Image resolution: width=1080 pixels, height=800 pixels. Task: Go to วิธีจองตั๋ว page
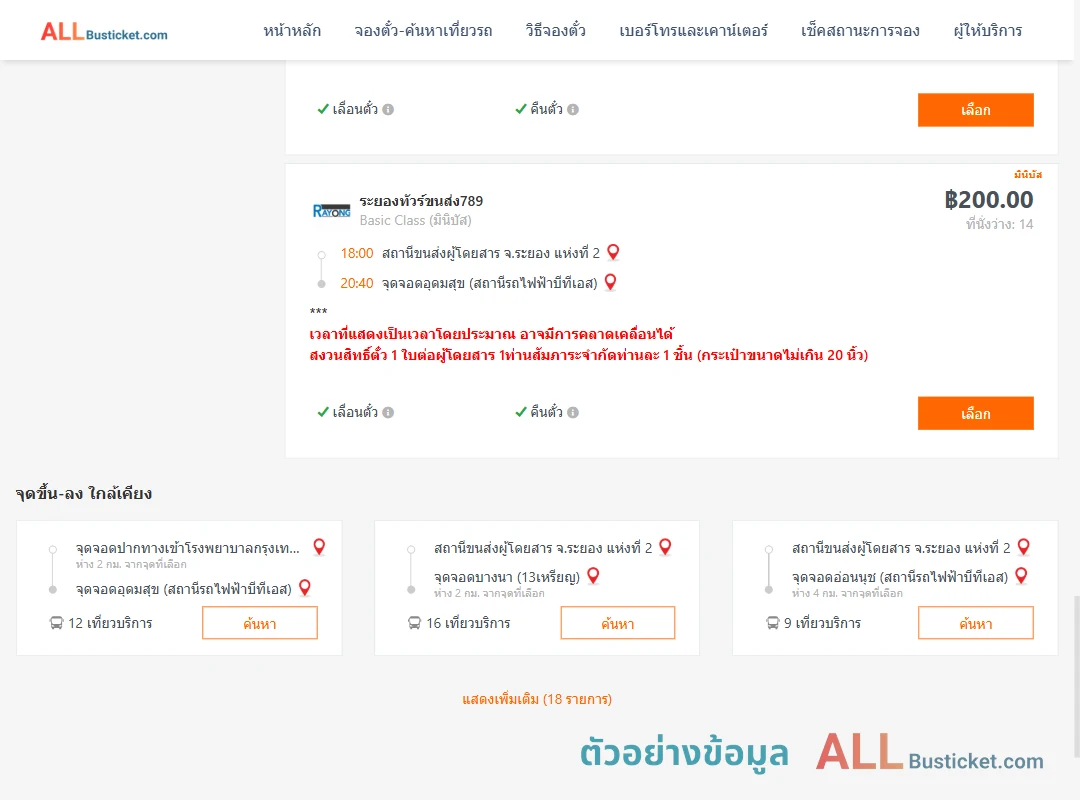(x=555, y=30)
